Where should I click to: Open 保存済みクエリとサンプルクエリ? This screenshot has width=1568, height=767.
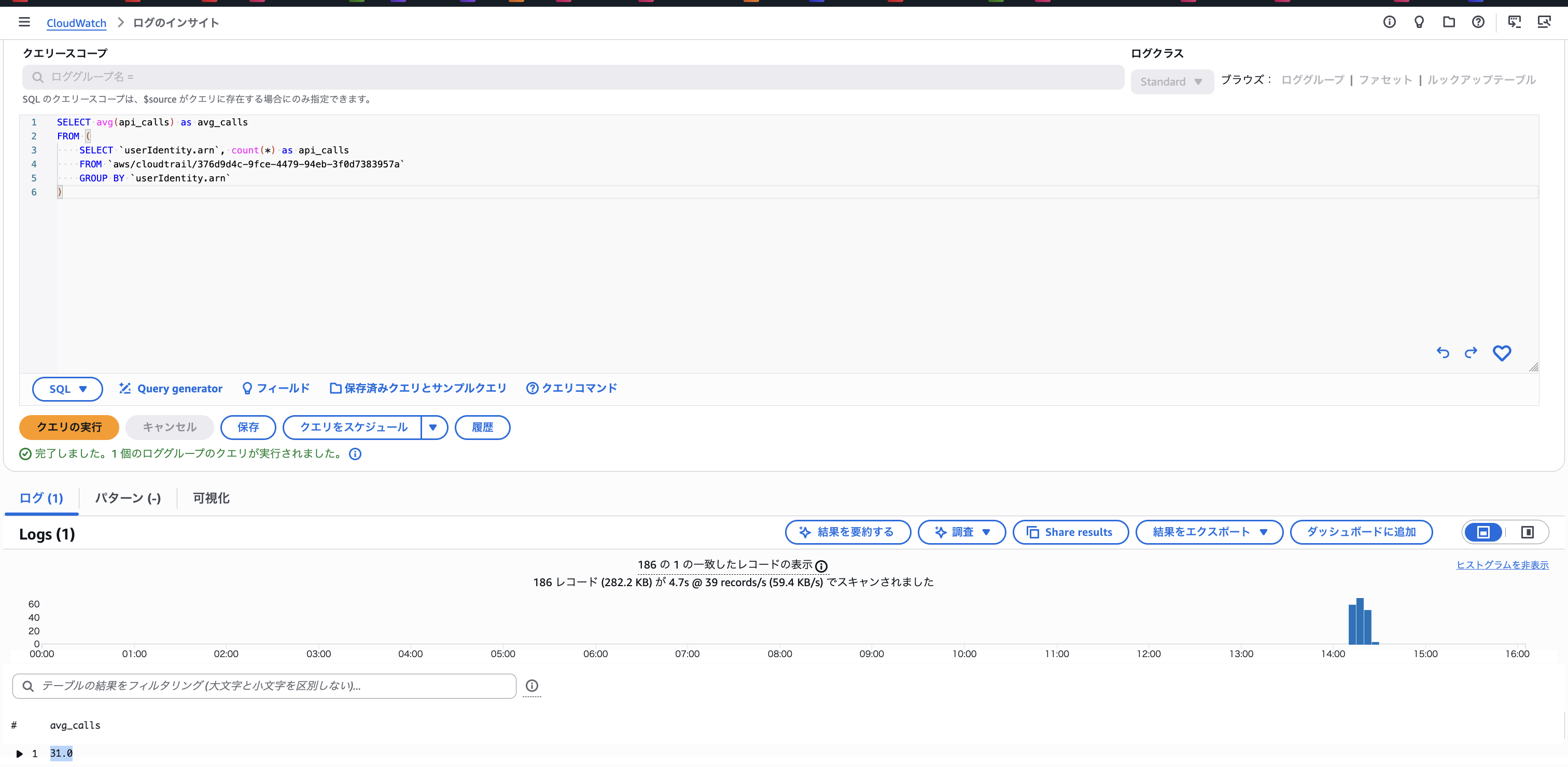pos(417,389)
